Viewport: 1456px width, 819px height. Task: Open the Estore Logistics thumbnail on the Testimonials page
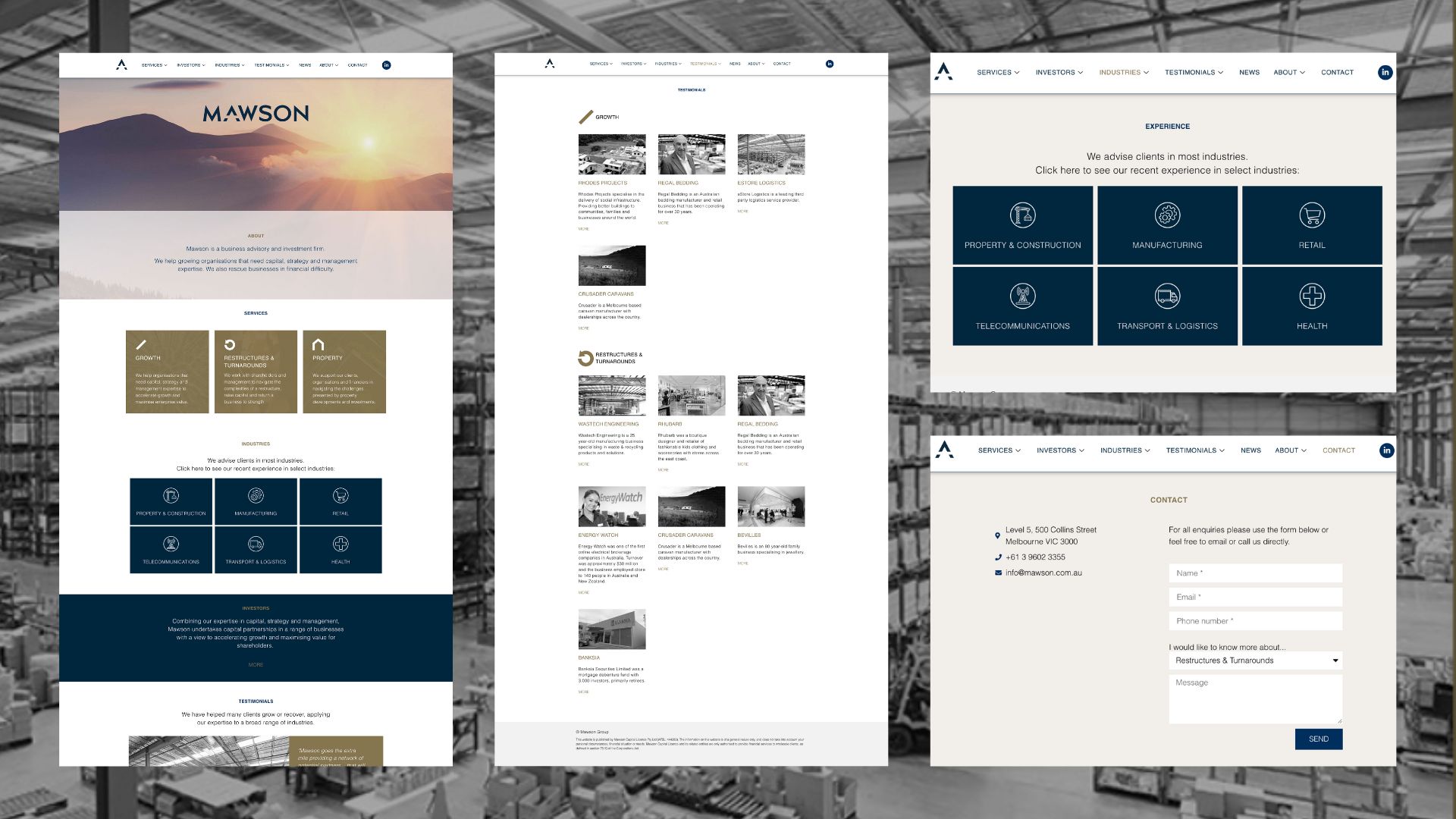coord(771,155)
